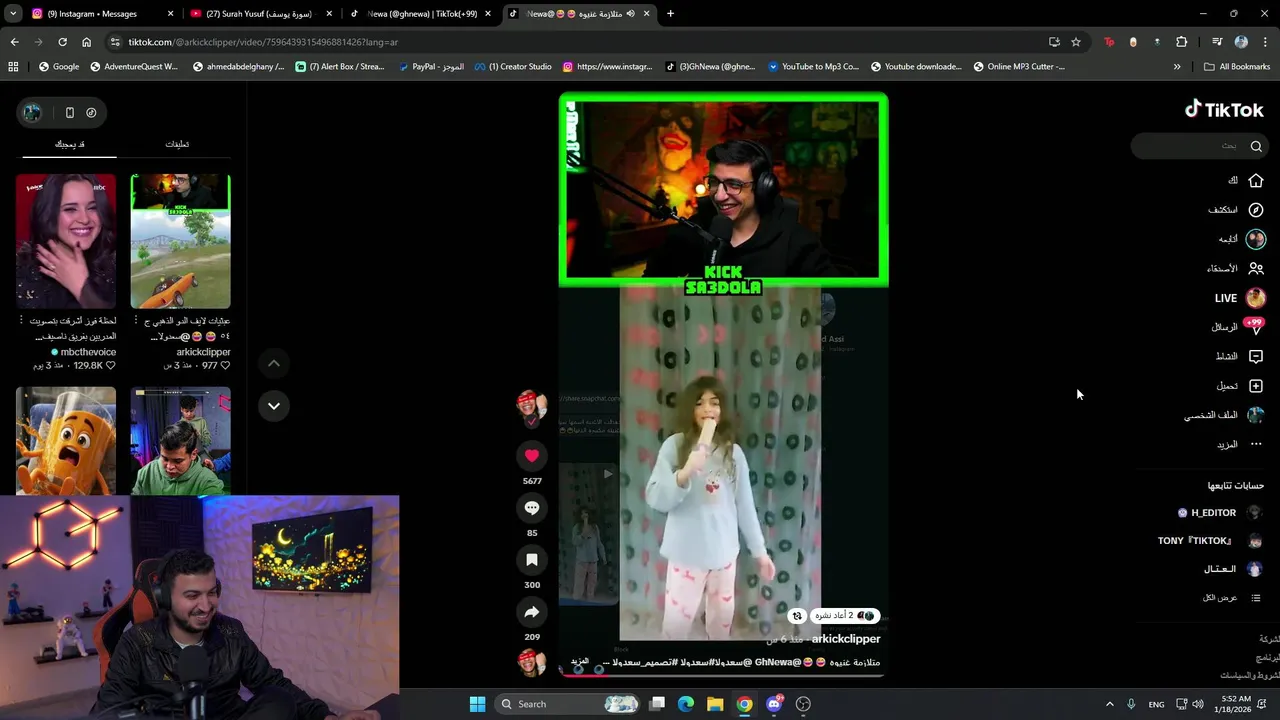
Task: Open the Chrome extensions puzzle icon
Action: coord(1182,42)
